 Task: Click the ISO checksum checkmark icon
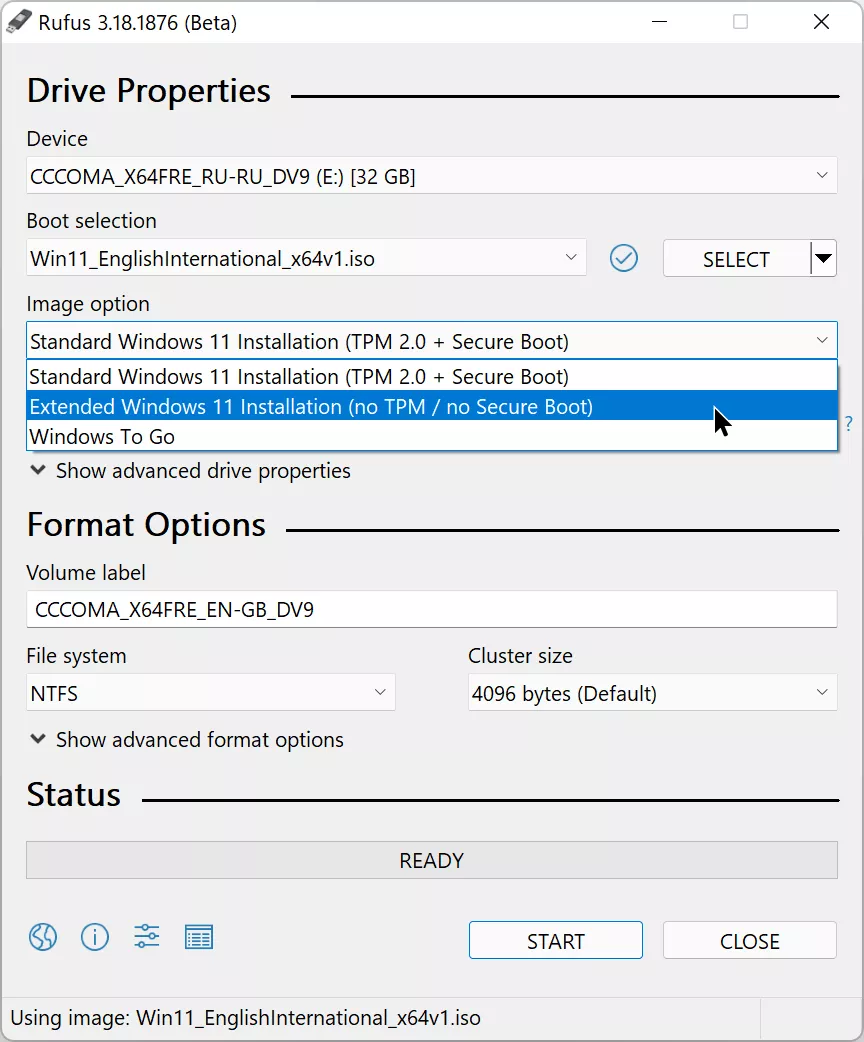[624, 258]
